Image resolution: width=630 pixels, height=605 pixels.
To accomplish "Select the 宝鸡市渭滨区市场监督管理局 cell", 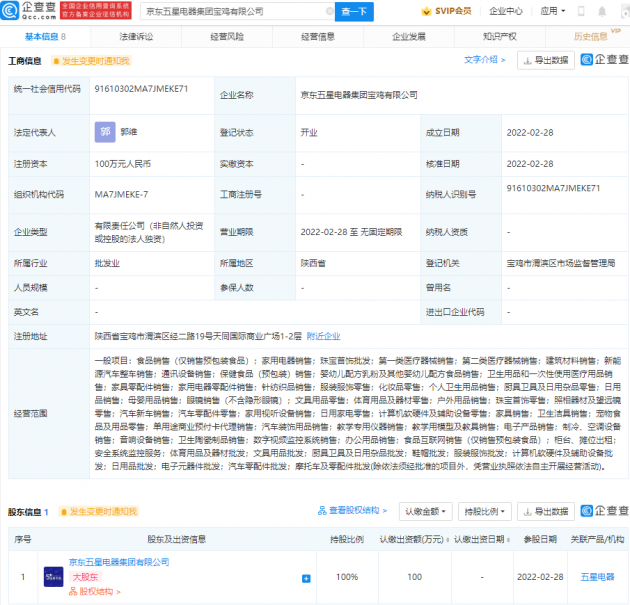I will click(x=561, y=263).
